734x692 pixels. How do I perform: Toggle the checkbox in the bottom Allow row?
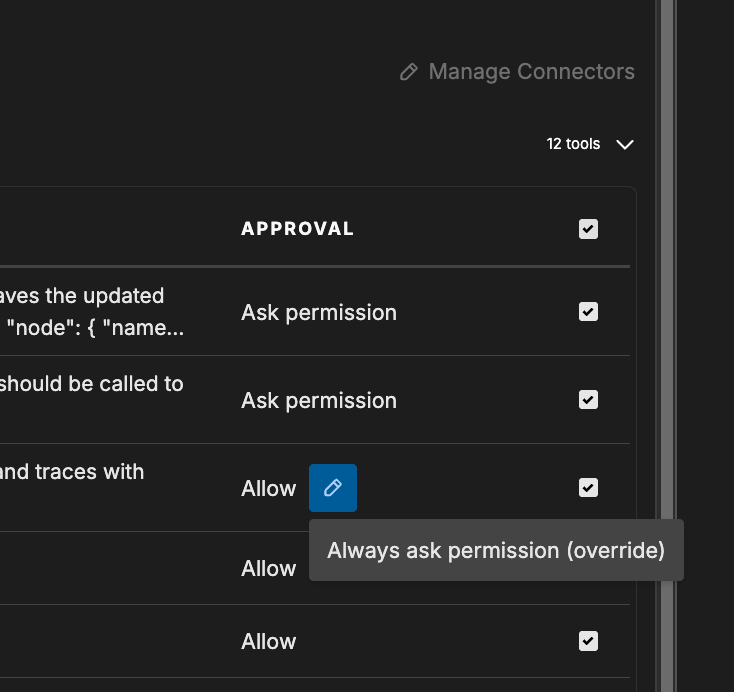pos(588,641)
